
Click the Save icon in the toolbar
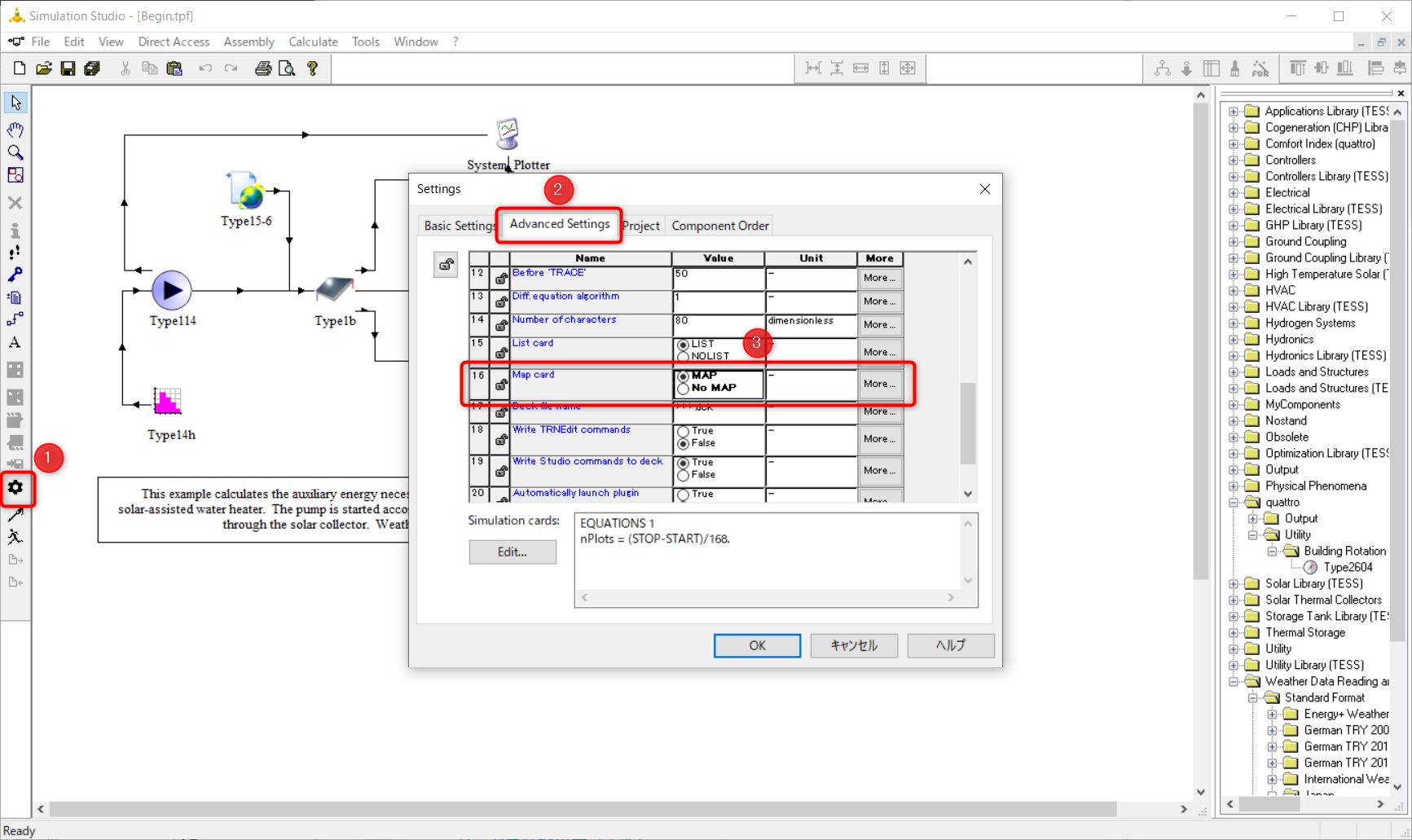click(x=68, y=68)
